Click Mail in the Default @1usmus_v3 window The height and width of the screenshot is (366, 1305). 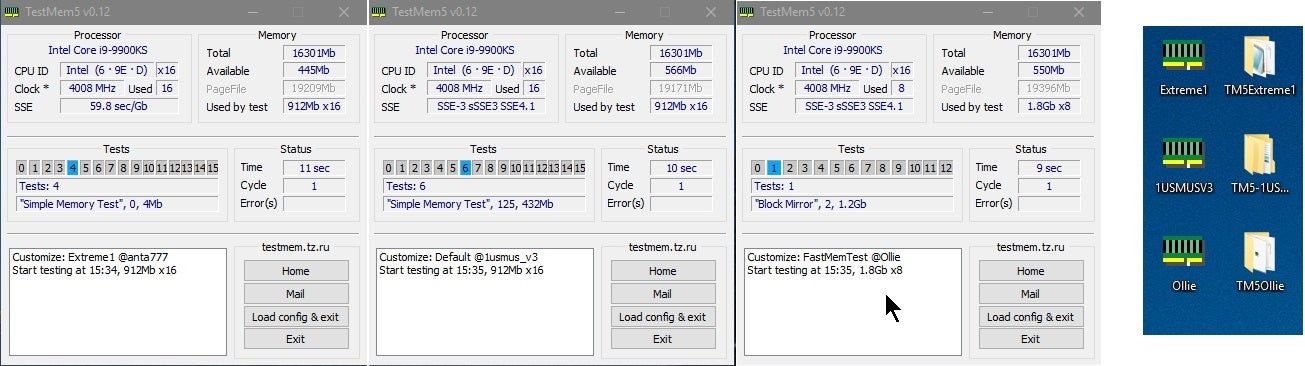[x=663, y=294]
